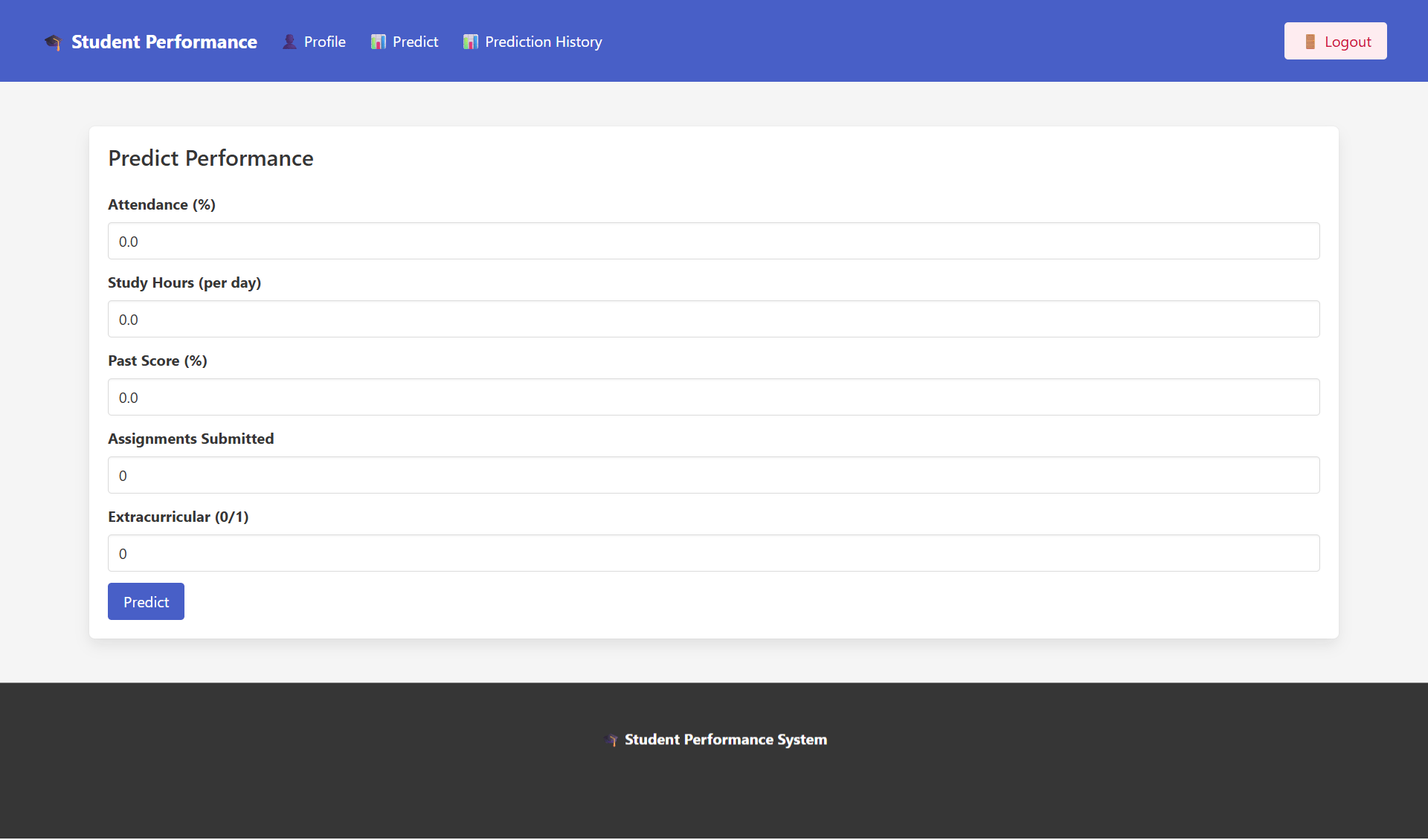Select the Study Hours input box

(x=713, y=319)
